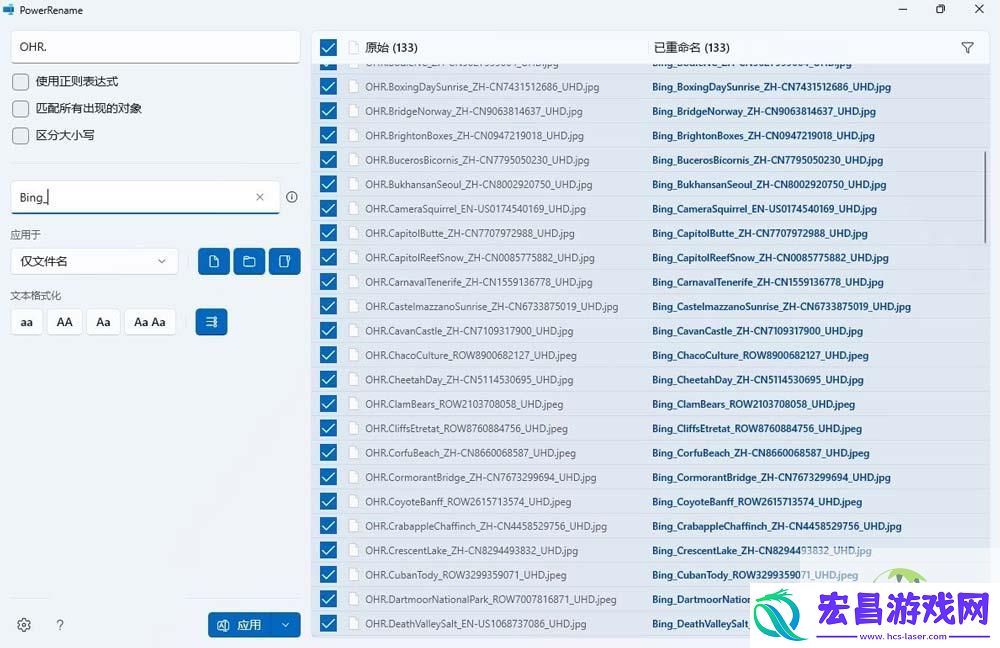This screenshot has height=648, width=1000.
Task: Click the 应用 apply button
Action: click(x=240, y=625)
